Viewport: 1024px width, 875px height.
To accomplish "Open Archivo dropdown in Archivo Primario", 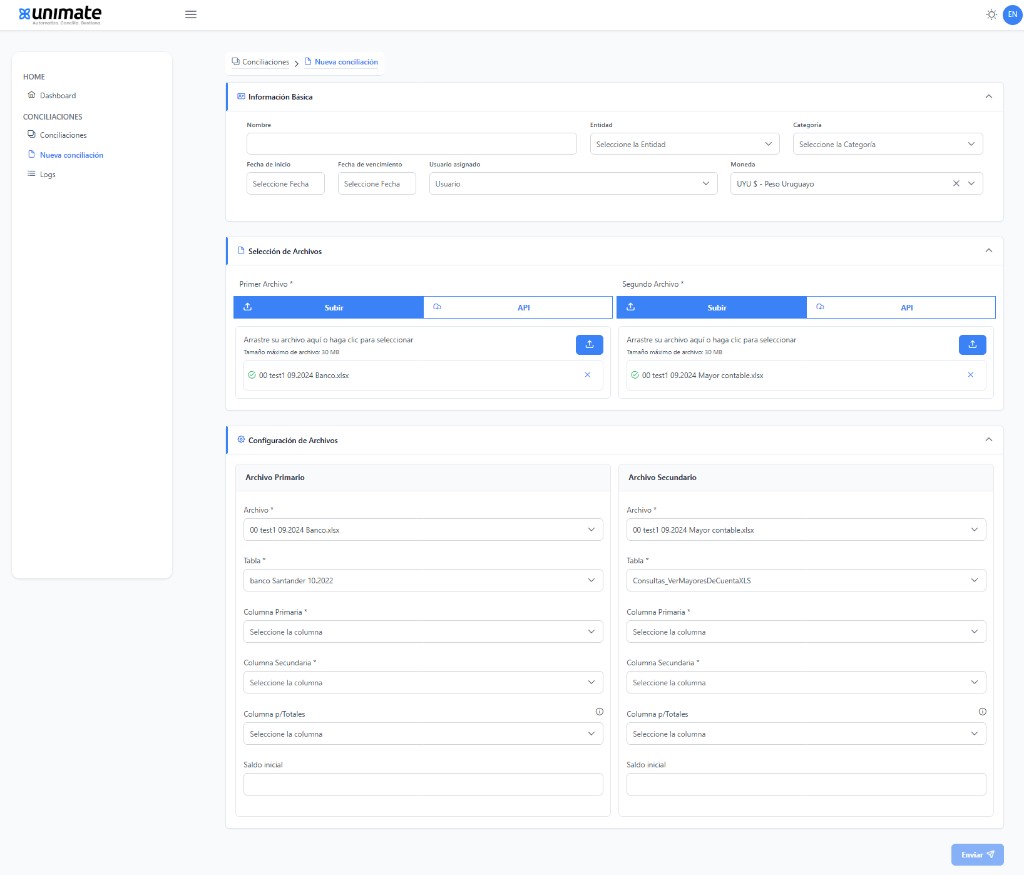I will coord(423,530).
